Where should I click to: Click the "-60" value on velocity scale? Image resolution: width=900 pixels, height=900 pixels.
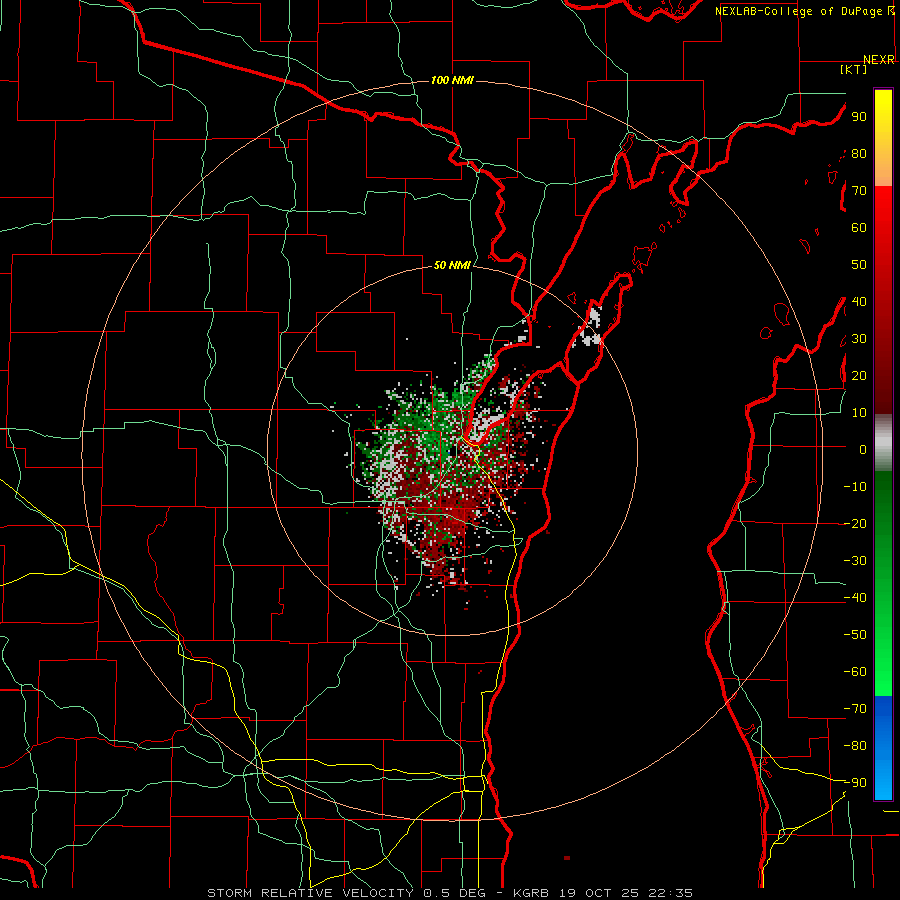(855, 672)
